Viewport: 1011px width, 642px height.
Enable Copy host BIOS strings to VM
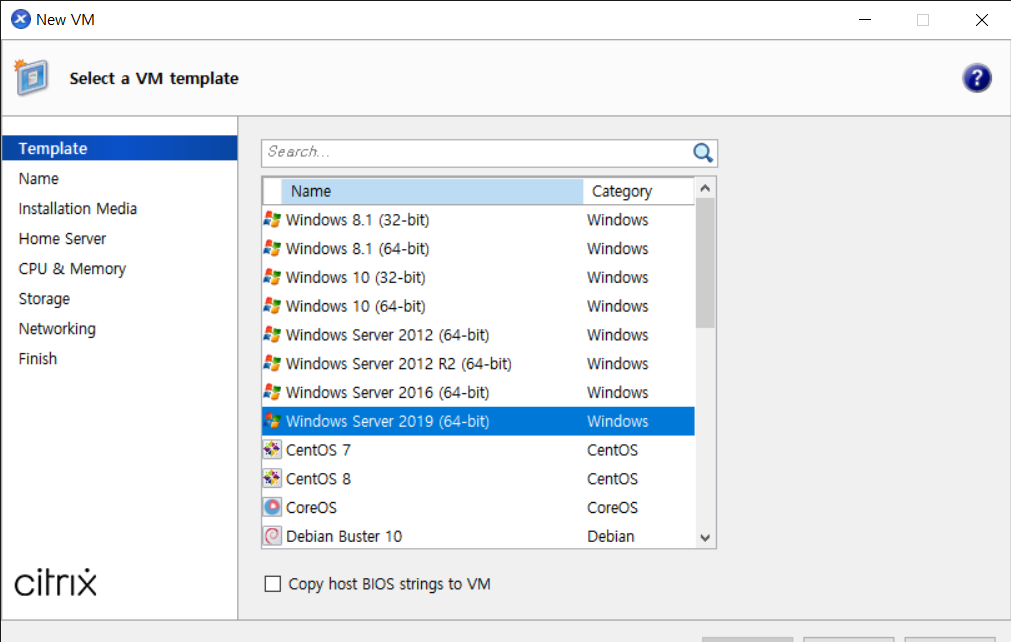tap(273, 584)
